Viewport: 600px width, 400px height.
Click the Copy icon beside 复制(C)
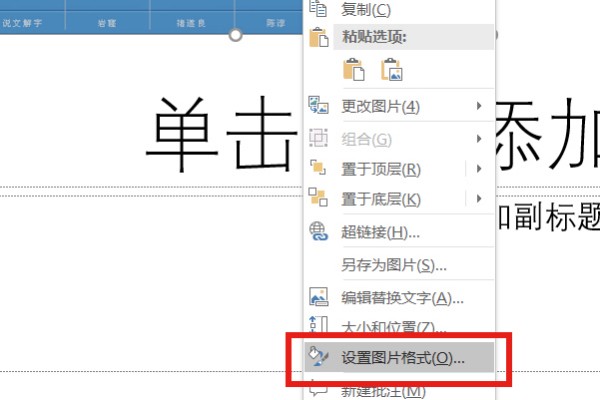318,8
